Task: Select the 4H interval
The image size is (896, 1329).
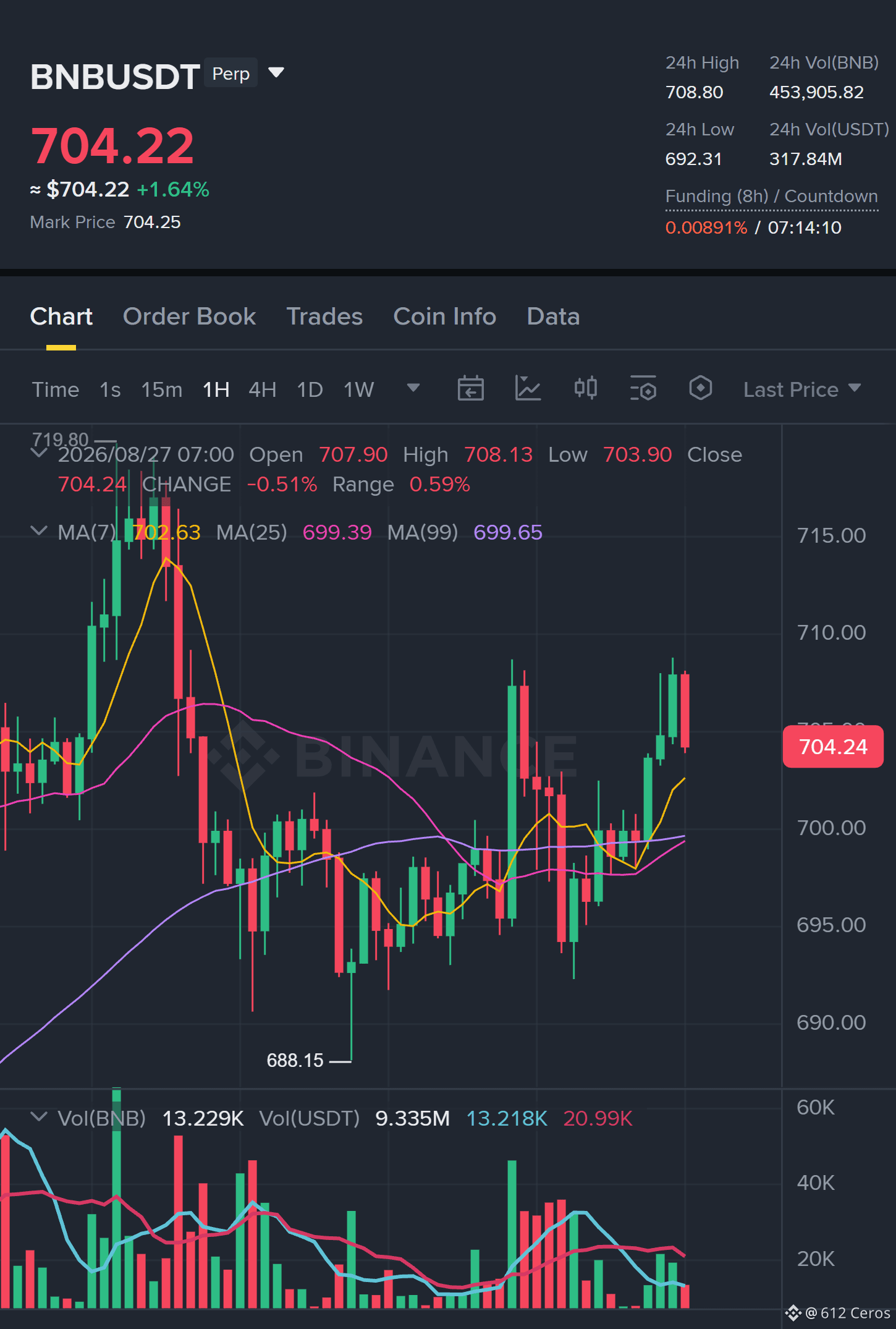Action: pyautogui.click(x=263, y=389)
